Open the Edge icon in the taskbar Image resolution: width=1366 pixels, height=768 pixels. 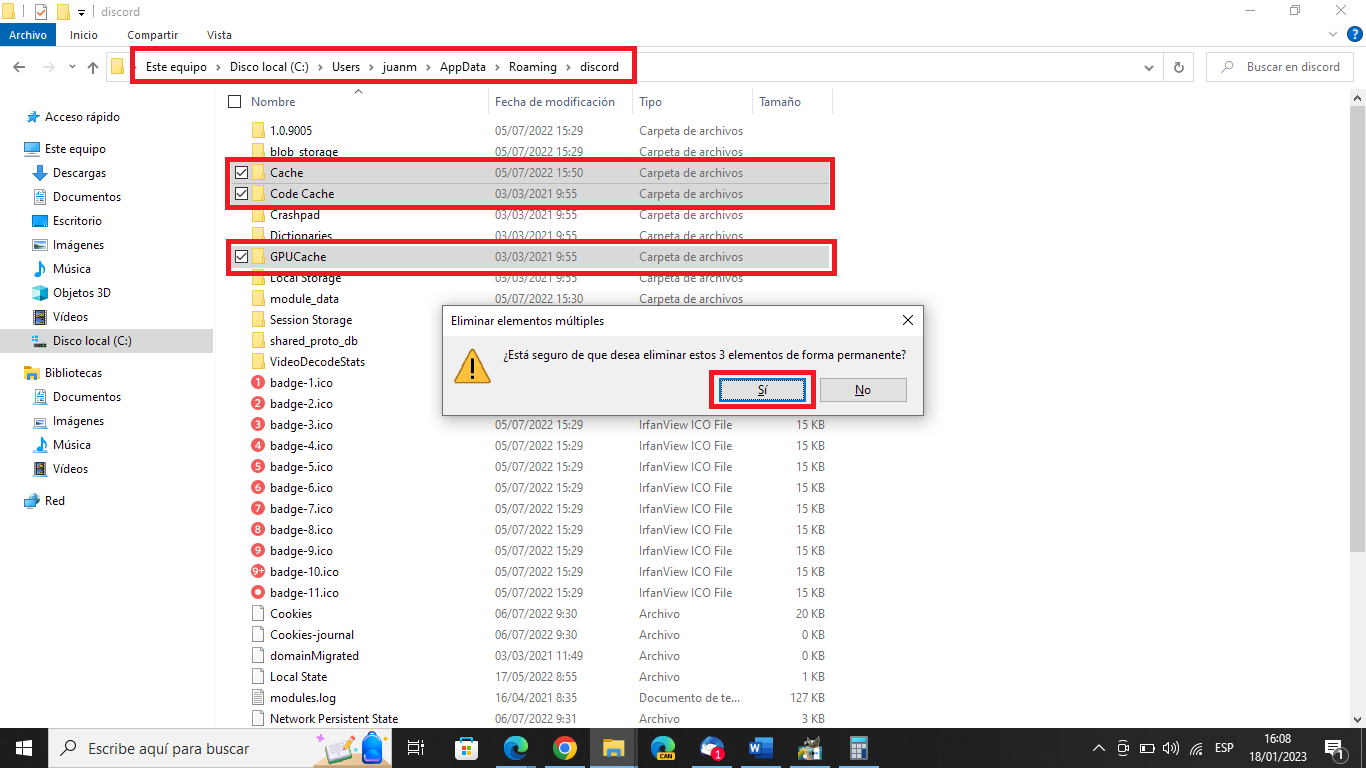click(516, 747)
